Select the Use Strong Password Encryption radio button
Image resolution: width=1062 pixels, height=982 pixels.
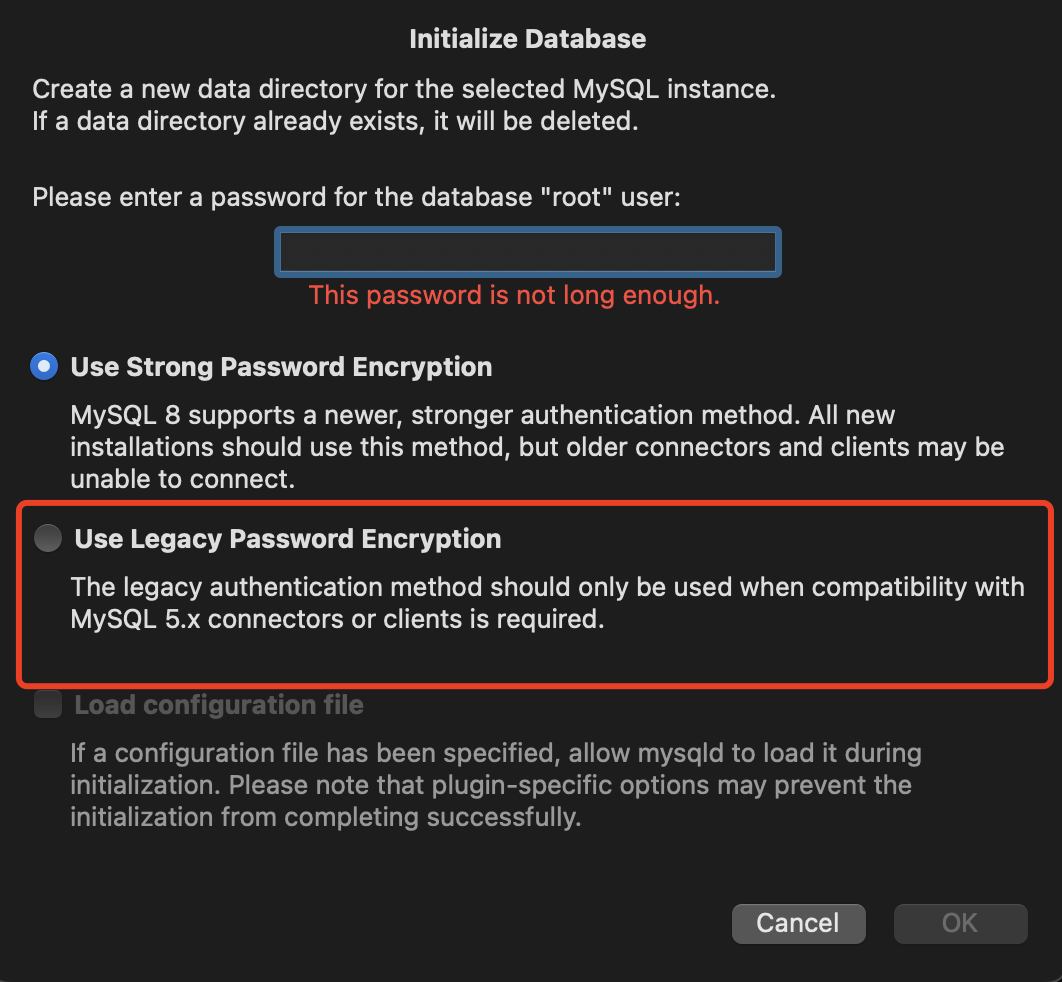coord(44,367)
